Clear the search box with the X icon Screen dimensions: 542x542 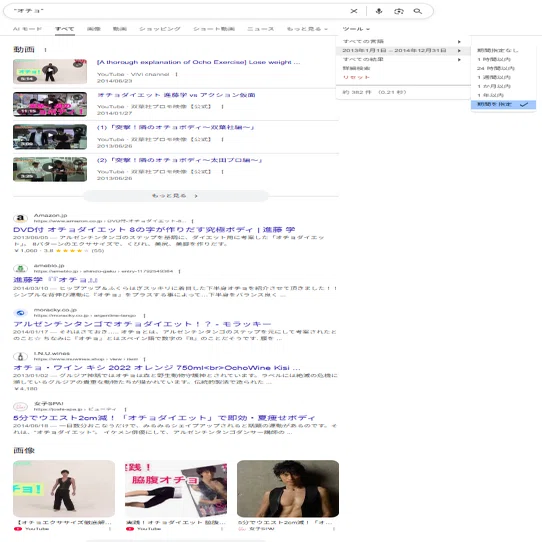[354, 11]
